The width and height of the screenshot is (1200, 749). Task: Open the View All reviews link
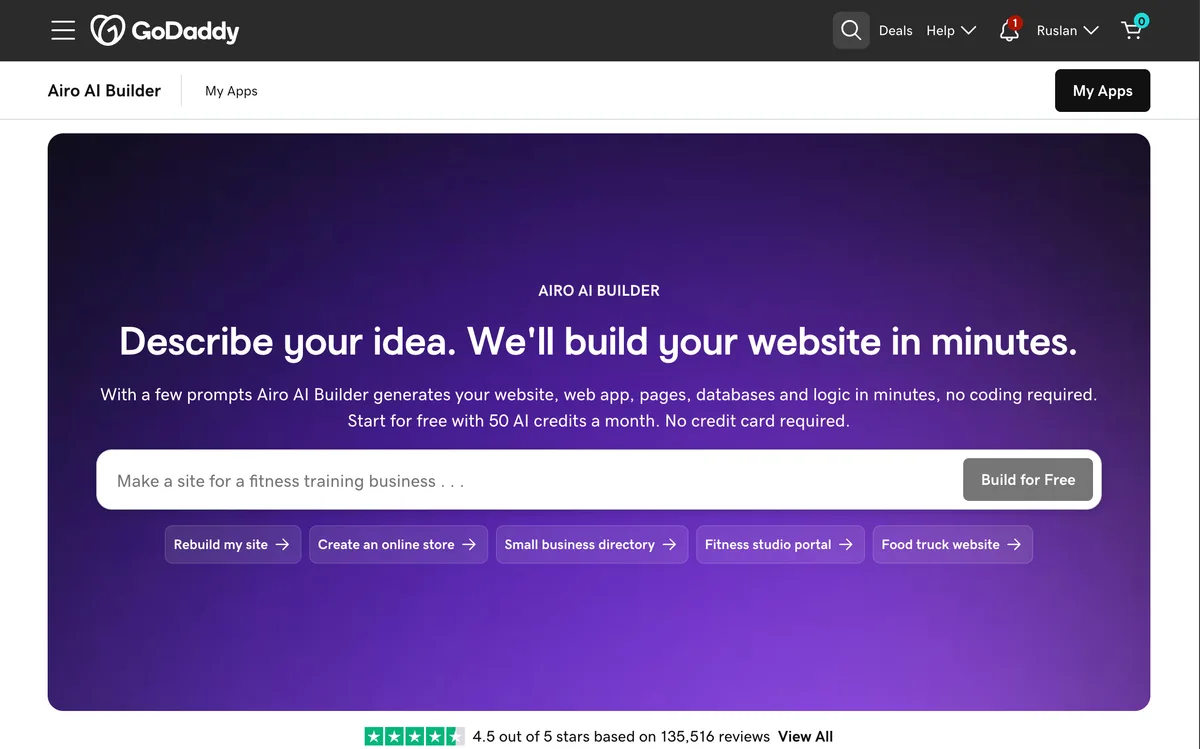pyautogui.click(x=805, y=737)
